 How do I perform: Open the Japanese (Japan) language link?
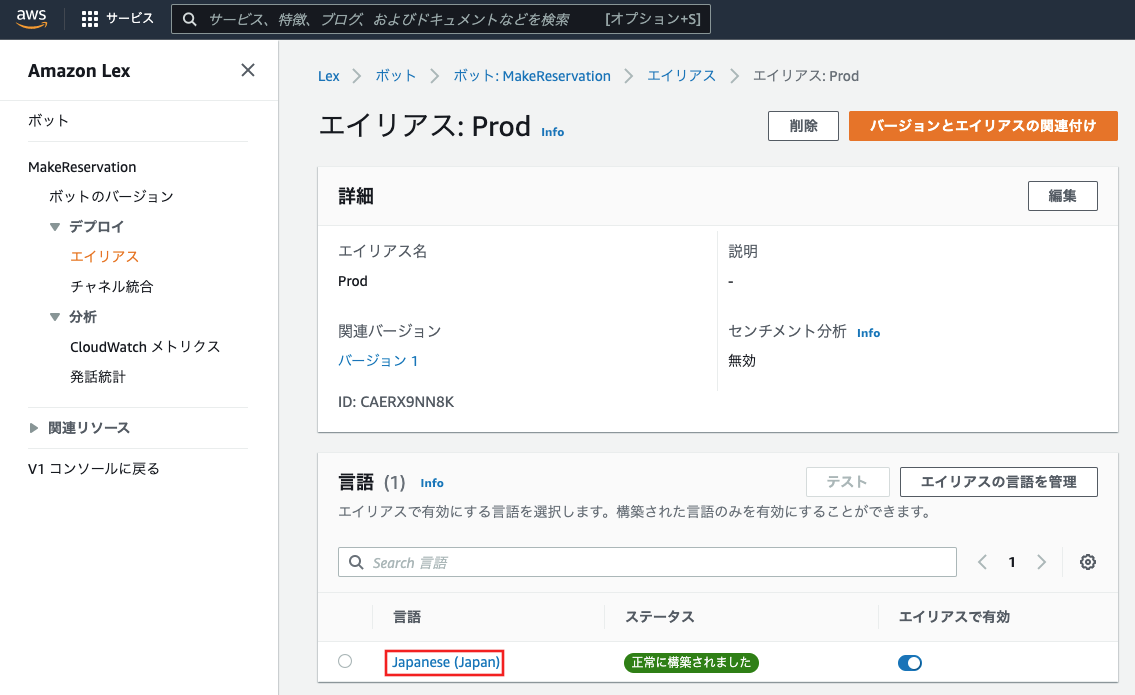(446, 662)
